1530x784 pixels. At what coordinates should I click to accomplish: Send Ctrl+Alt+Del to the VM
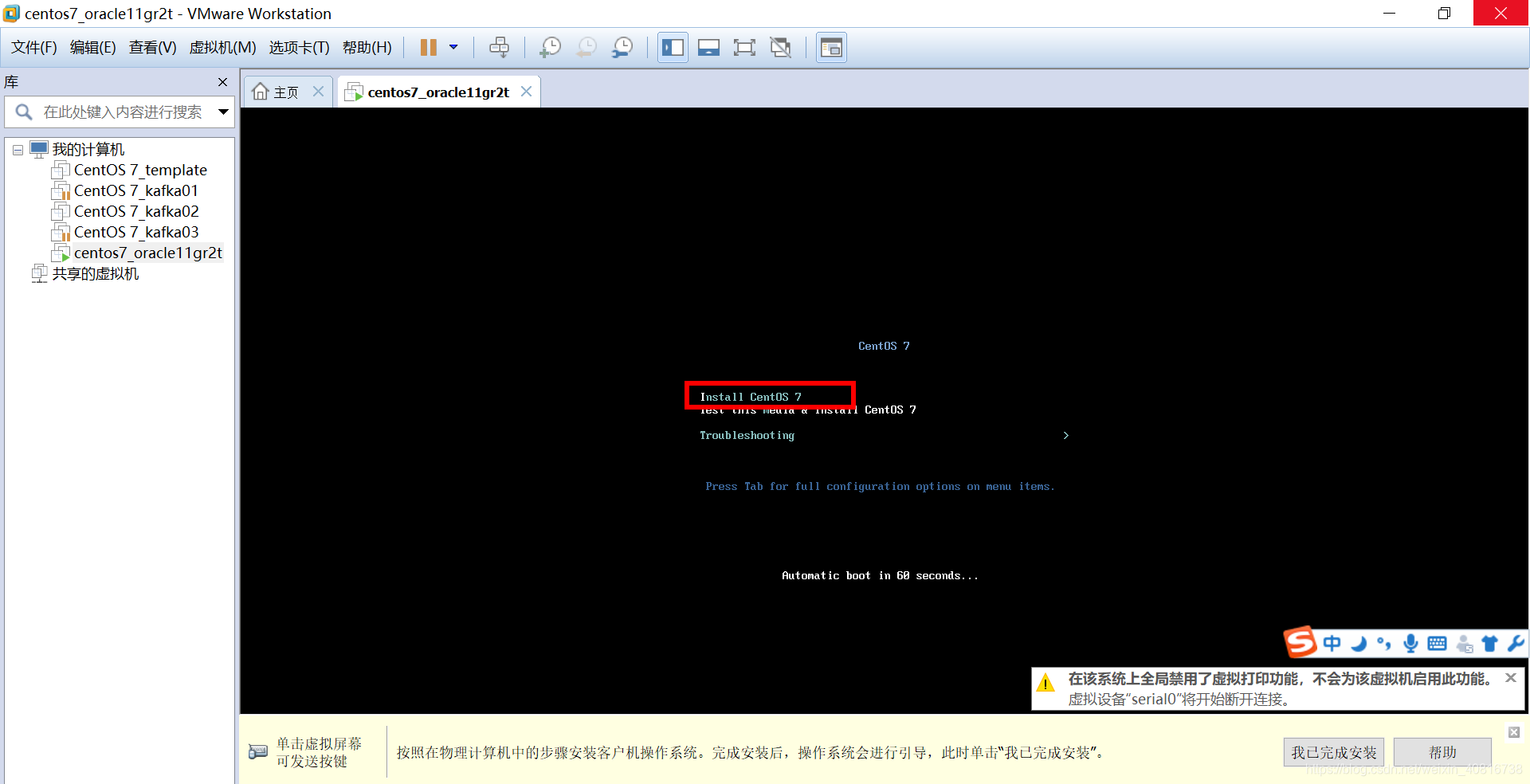[x=499, y=48]
